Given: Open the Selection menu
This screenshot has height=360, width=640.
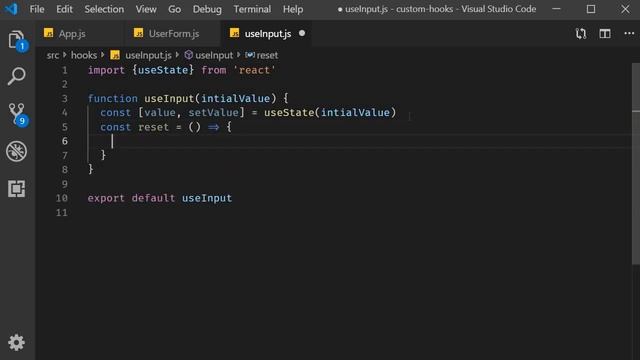Looking at the screenshot, I should (x=104, y=9).
